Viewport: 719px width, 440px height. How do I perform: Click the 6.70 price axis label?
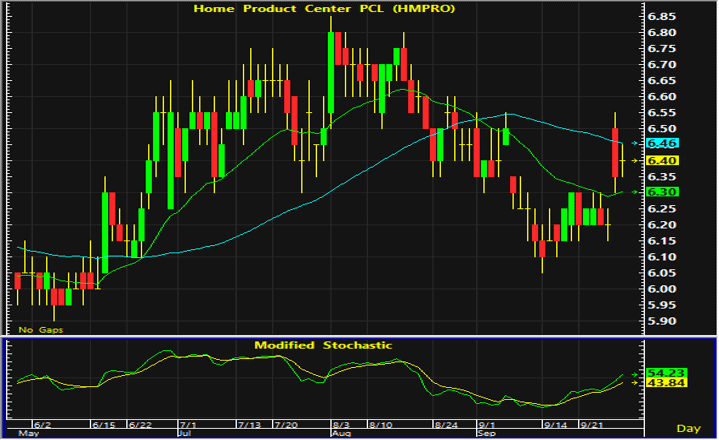coord(662,65)
